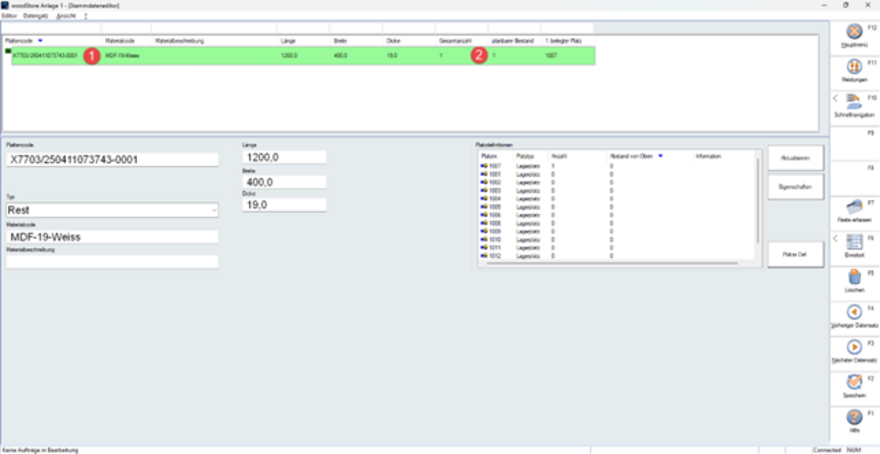Click the Reste erfassen icon (F7)
880x454 pixels.
pyautogui.click(x=854, y=207)
